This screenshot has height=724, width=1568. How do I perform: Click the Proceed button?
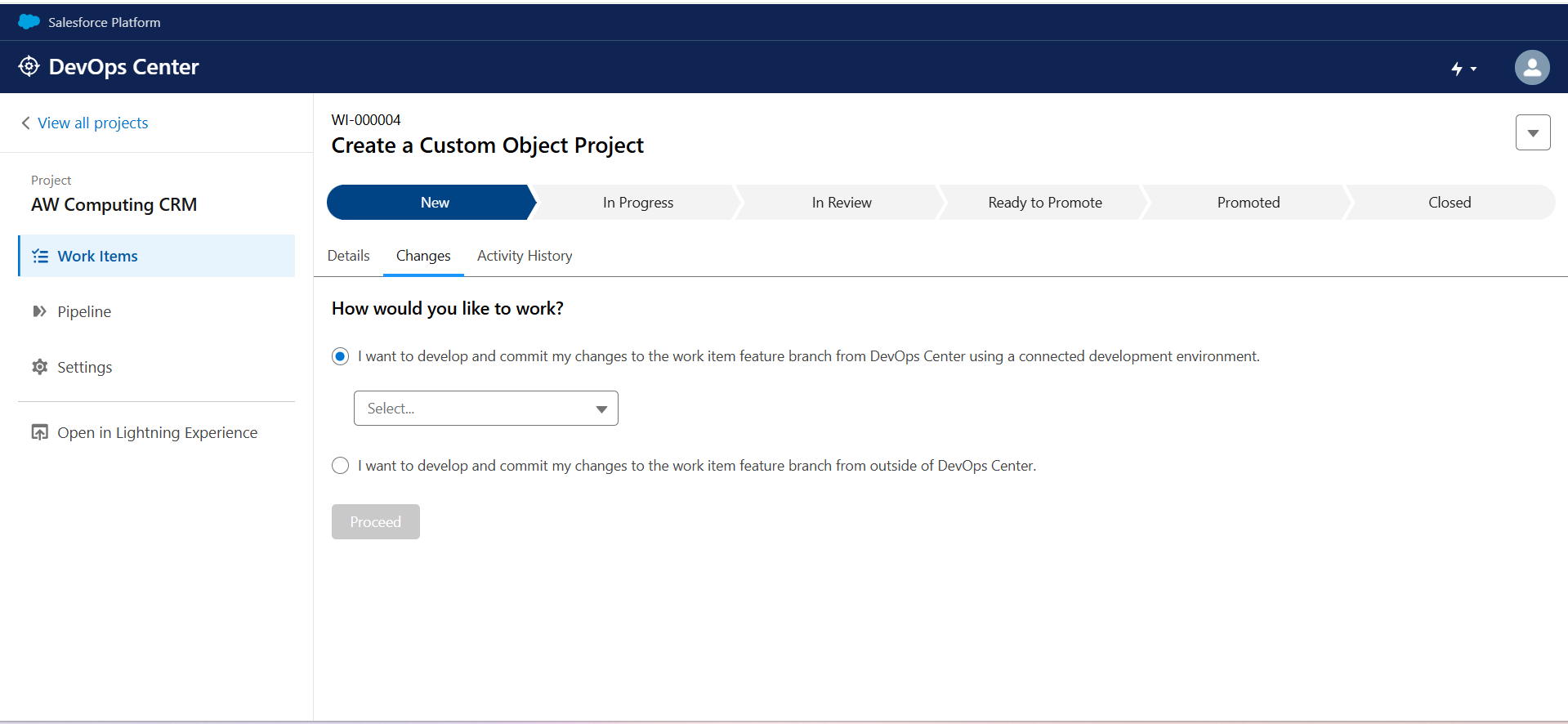coord(376,522)
